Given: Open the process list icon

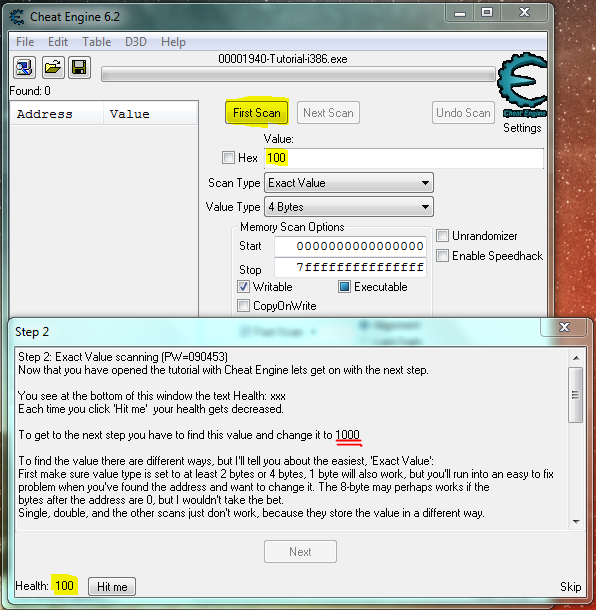Looking at the screenshot, I should 25,68.
